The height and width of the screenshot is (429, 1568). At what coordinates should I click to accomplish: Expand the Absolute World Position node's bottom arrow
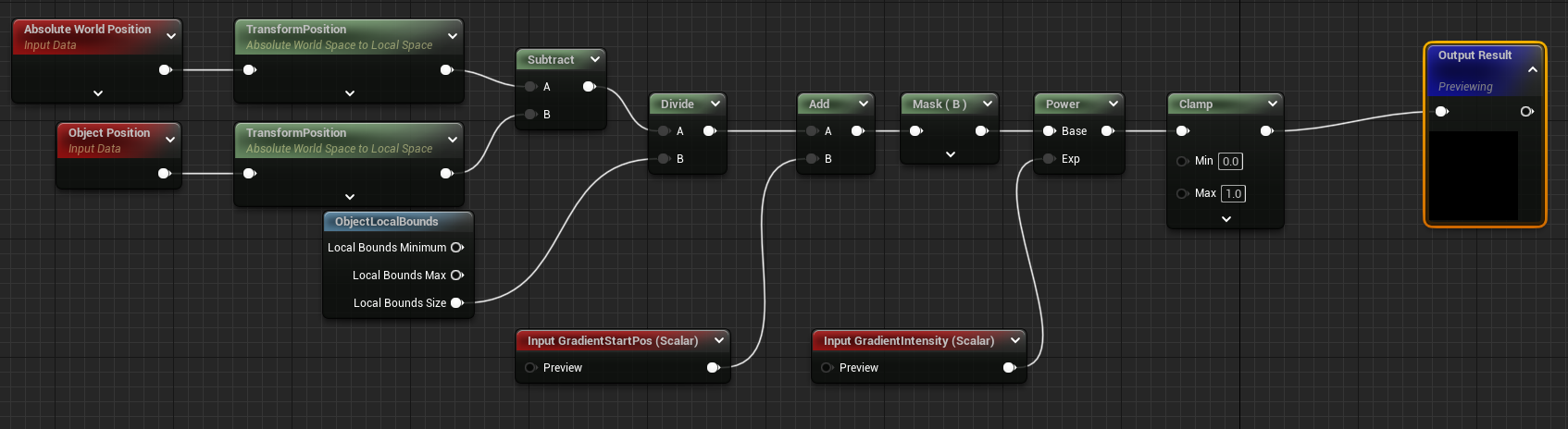point(98,93)
